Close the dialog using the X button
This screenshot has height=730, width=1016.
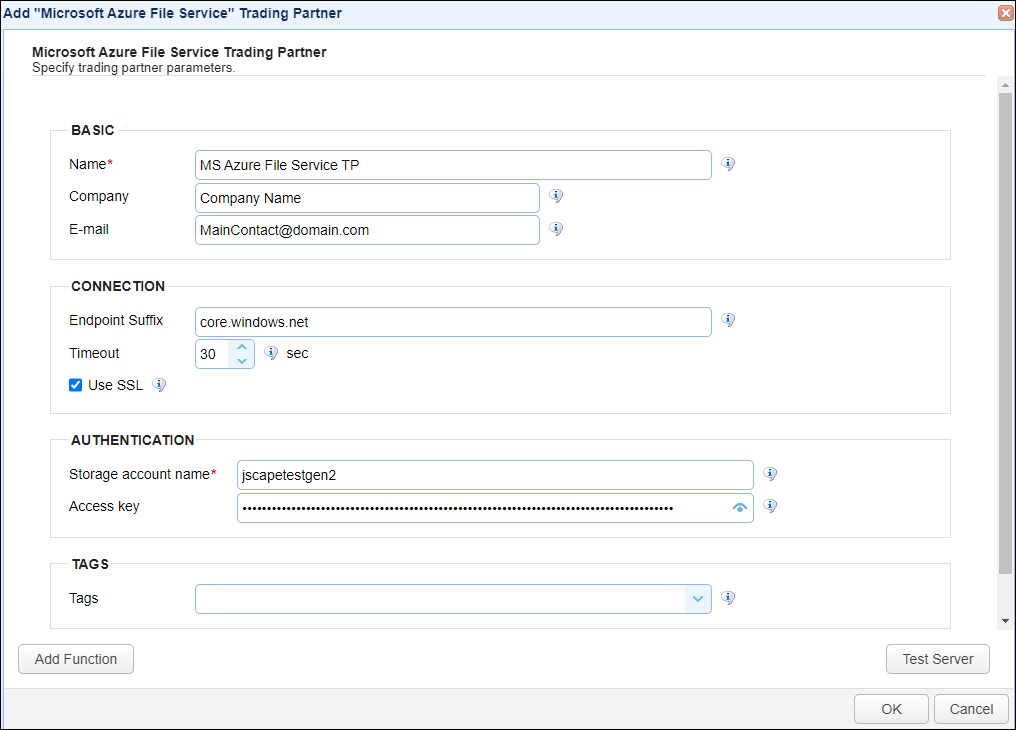[1006, 13]
